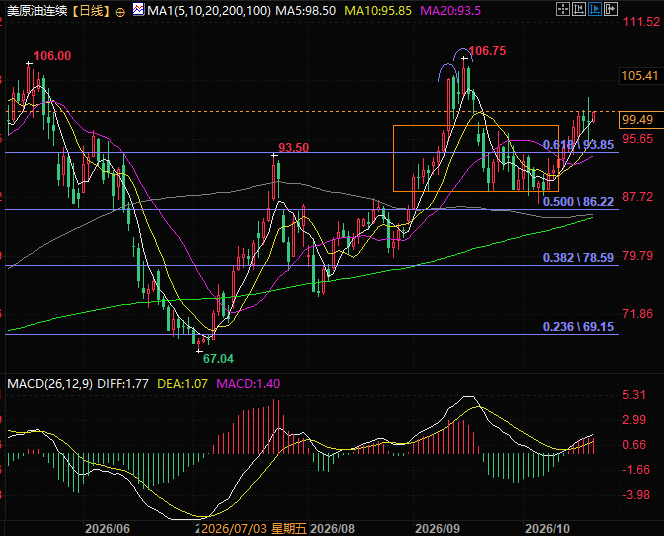Viewport: 664px width, 536px height.
Task: Select the MA5:98.50 line label
Action: 306,11
